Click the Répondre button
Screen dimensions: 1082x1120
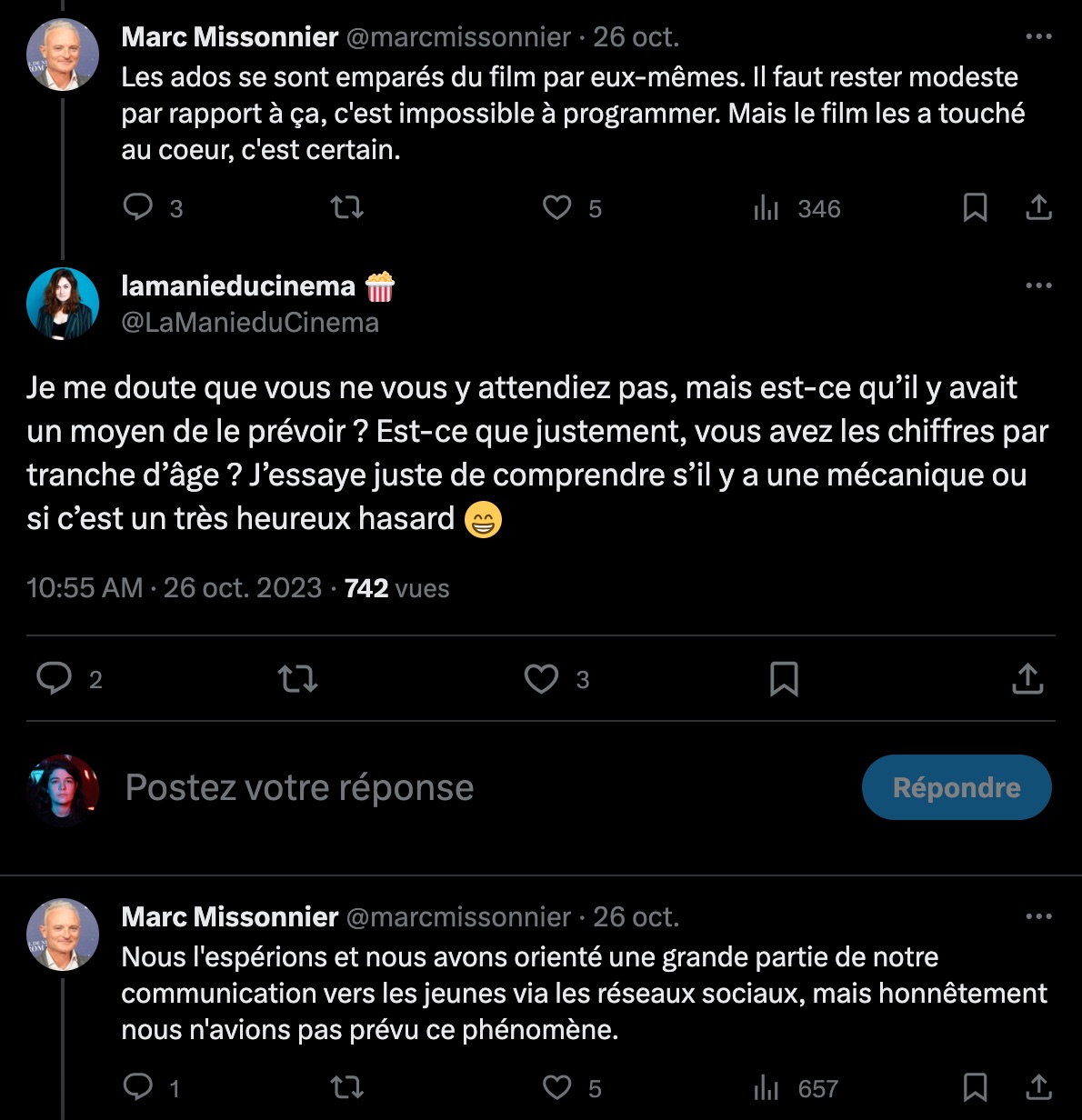(956, 787)
